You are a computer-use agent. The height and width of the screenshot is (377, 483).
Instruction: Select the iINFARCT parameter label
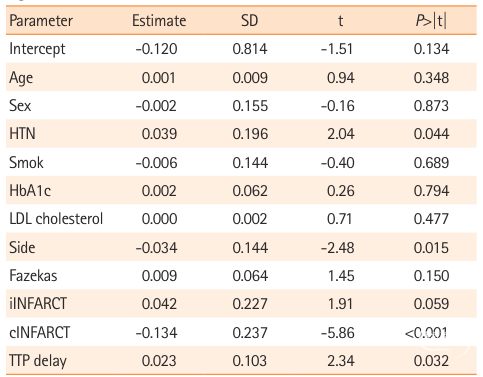pos(38,304)
